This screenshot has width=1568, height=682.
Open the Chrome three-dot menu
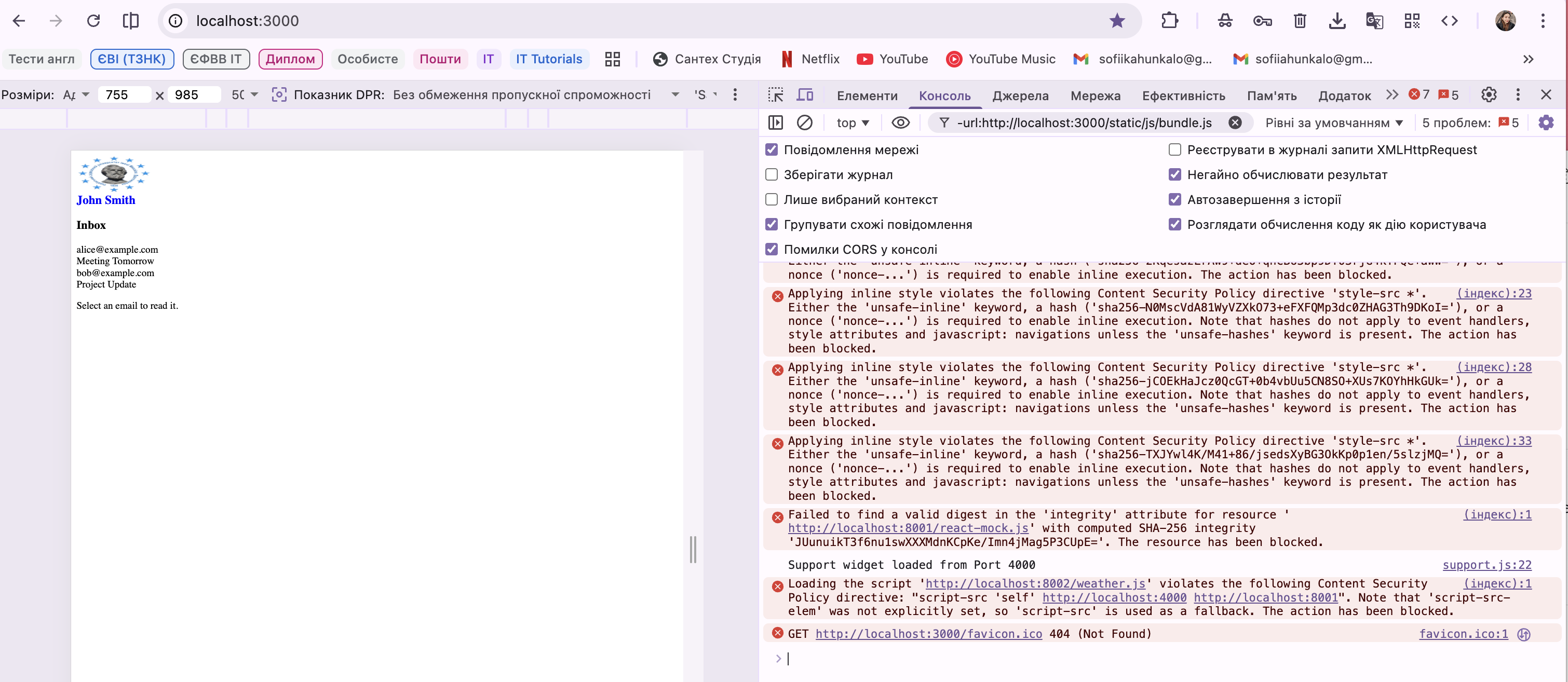[x=1543, y=21]
